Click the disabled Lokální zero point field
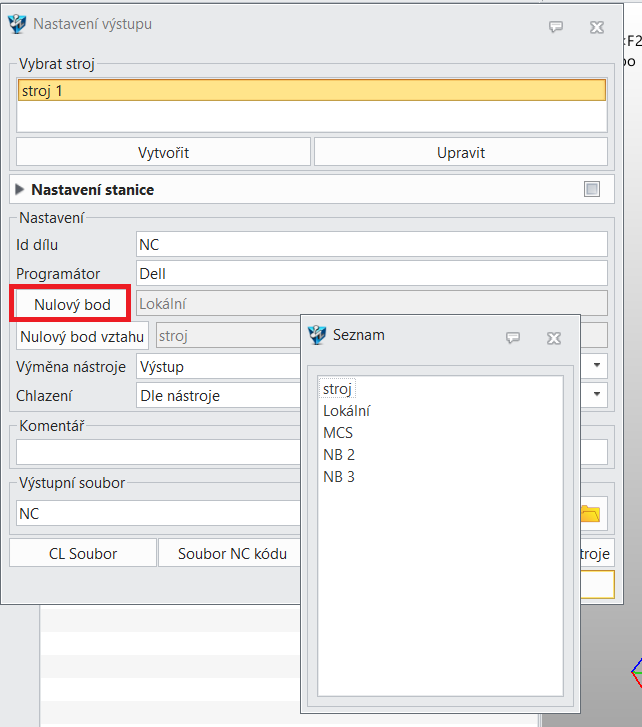Viewport: 642px width, 727px height. pyautogui.click(x=372, y=304)
